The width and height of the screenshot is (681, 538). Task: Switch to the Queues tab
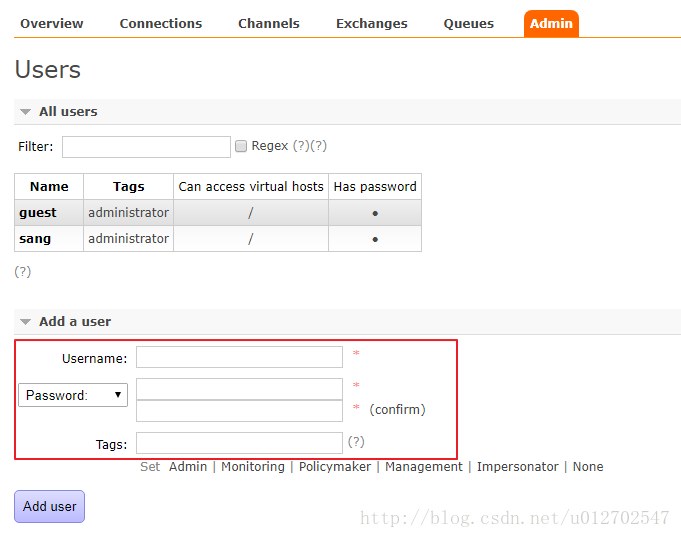(x=468, y=24)
